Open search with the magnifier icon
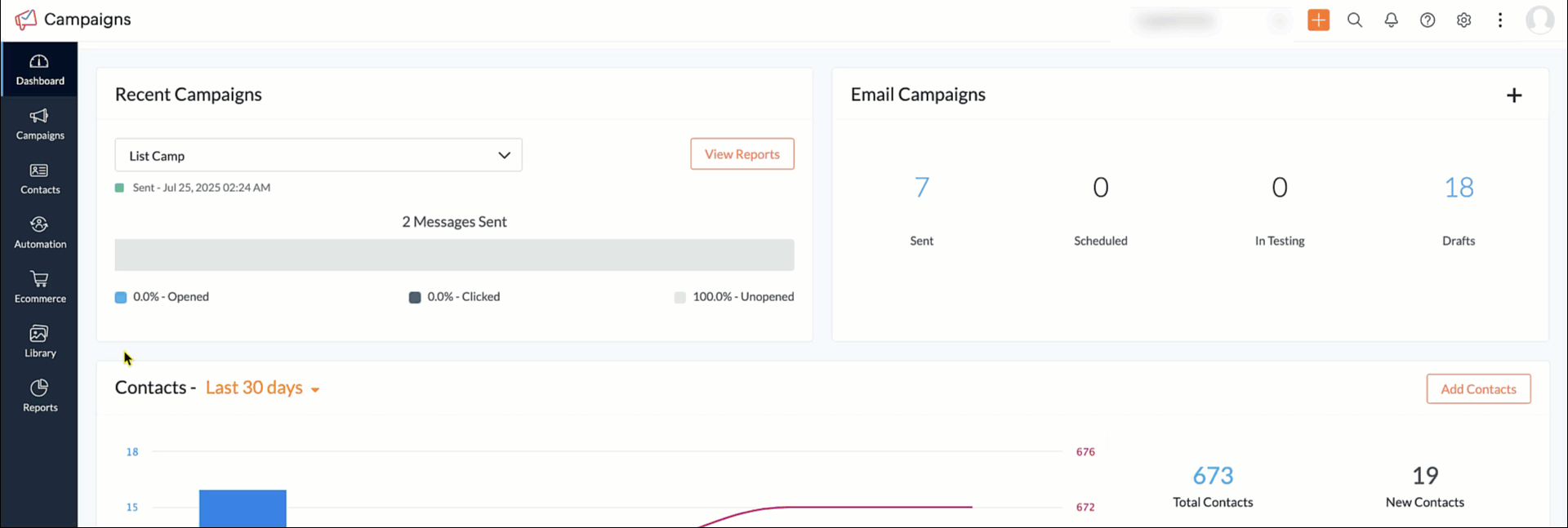 [x=1355, y=20]
